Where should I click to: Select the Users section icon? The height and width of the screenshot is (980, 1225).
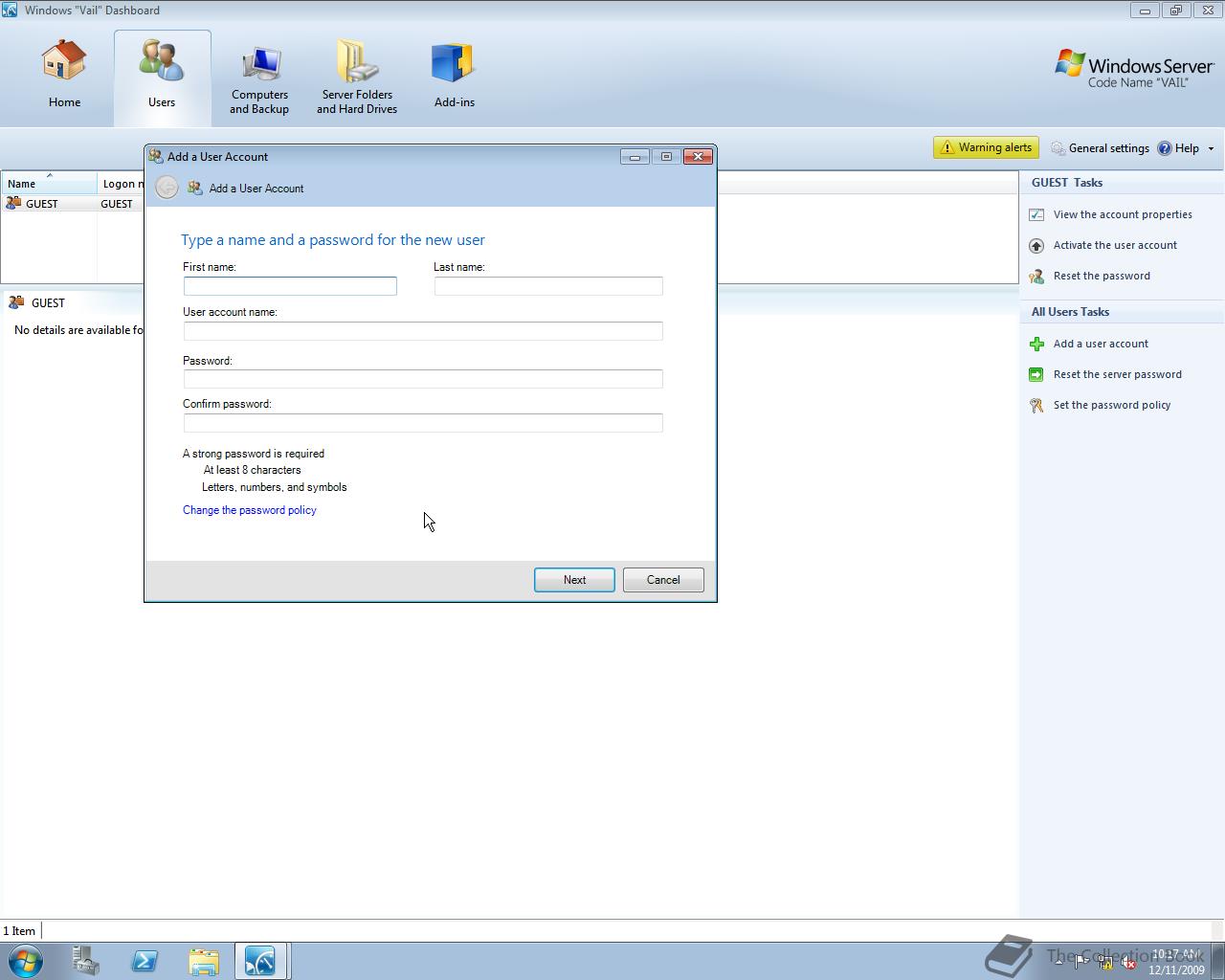point(162,59)
